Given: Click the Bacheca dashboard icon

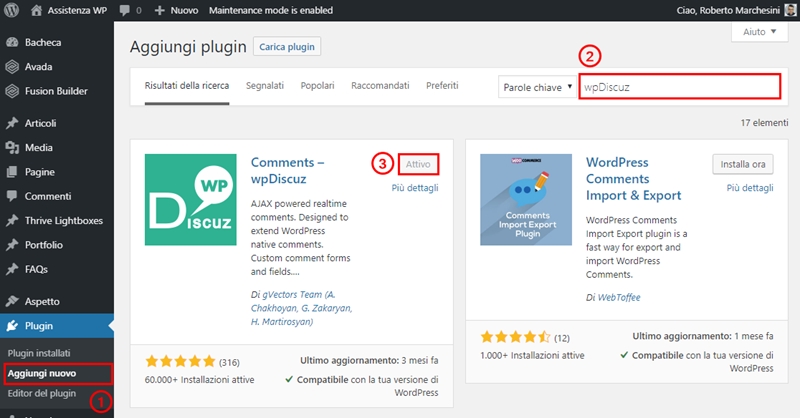Looking at the screenshot, I should 12,42.
